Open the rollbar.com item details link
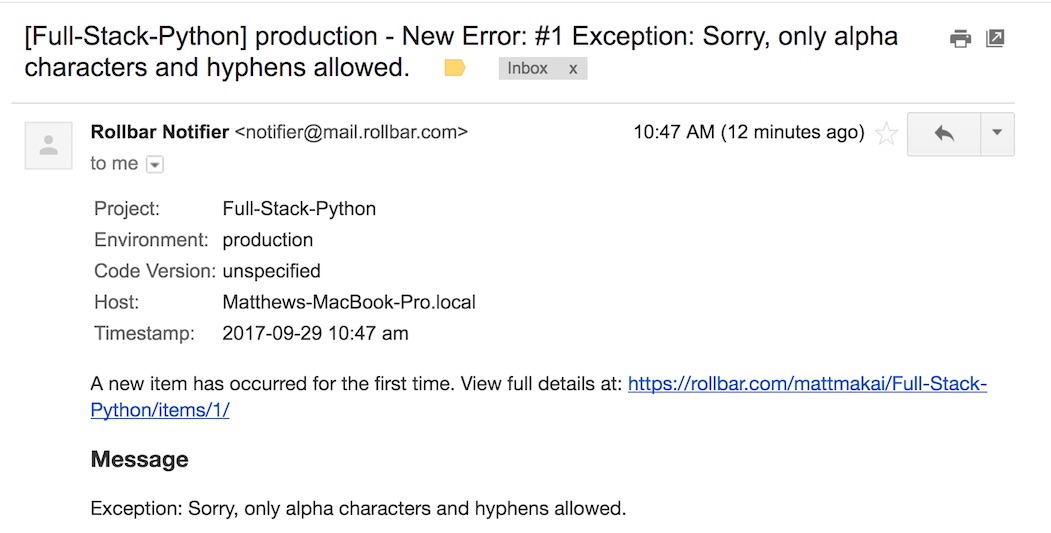Viewport: 1051px width, 533px height. (539, 397)
